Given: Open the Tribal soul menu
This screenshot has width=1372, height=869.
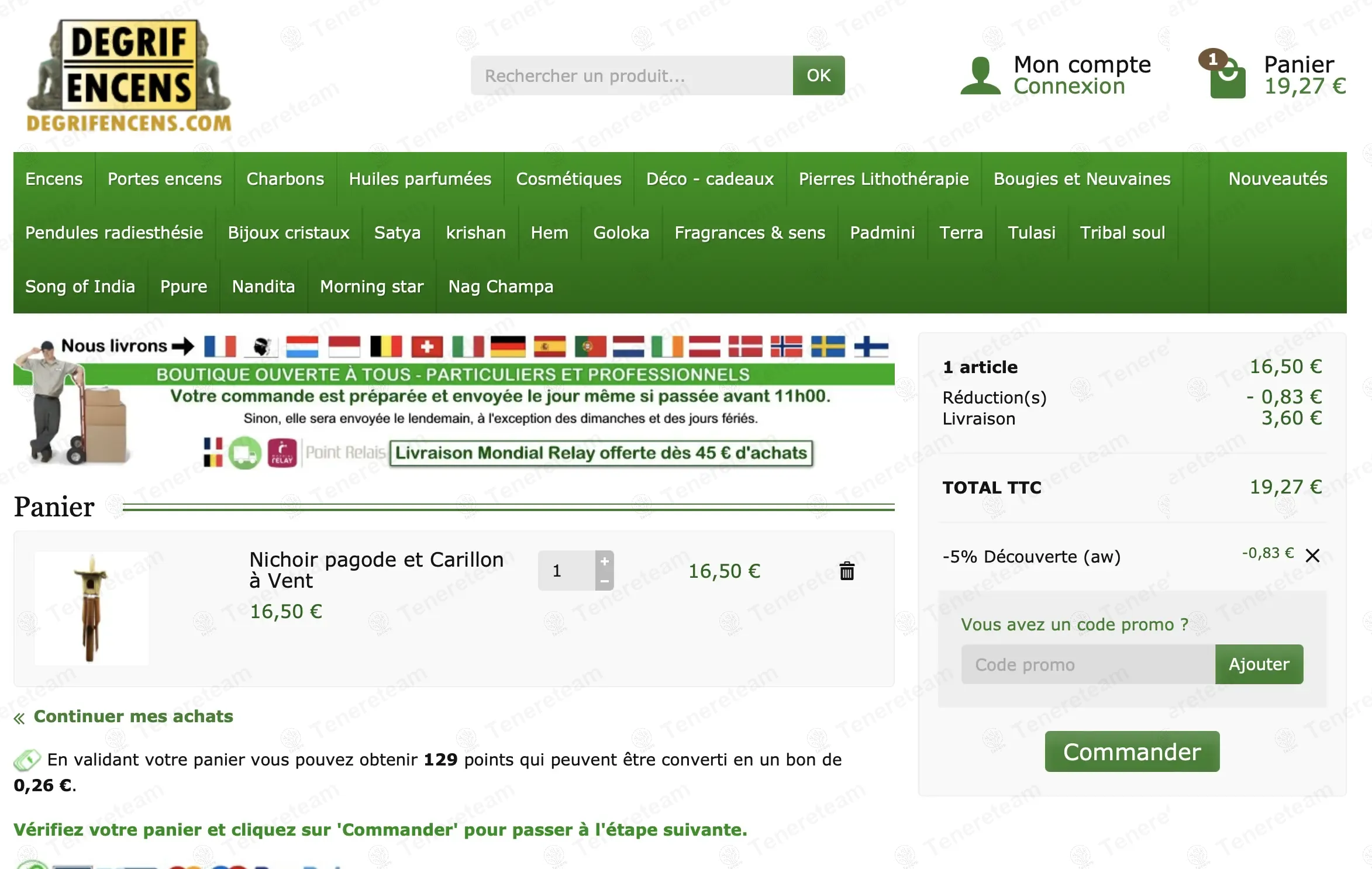Looking at the screenshot, I should pos(1123,233).
